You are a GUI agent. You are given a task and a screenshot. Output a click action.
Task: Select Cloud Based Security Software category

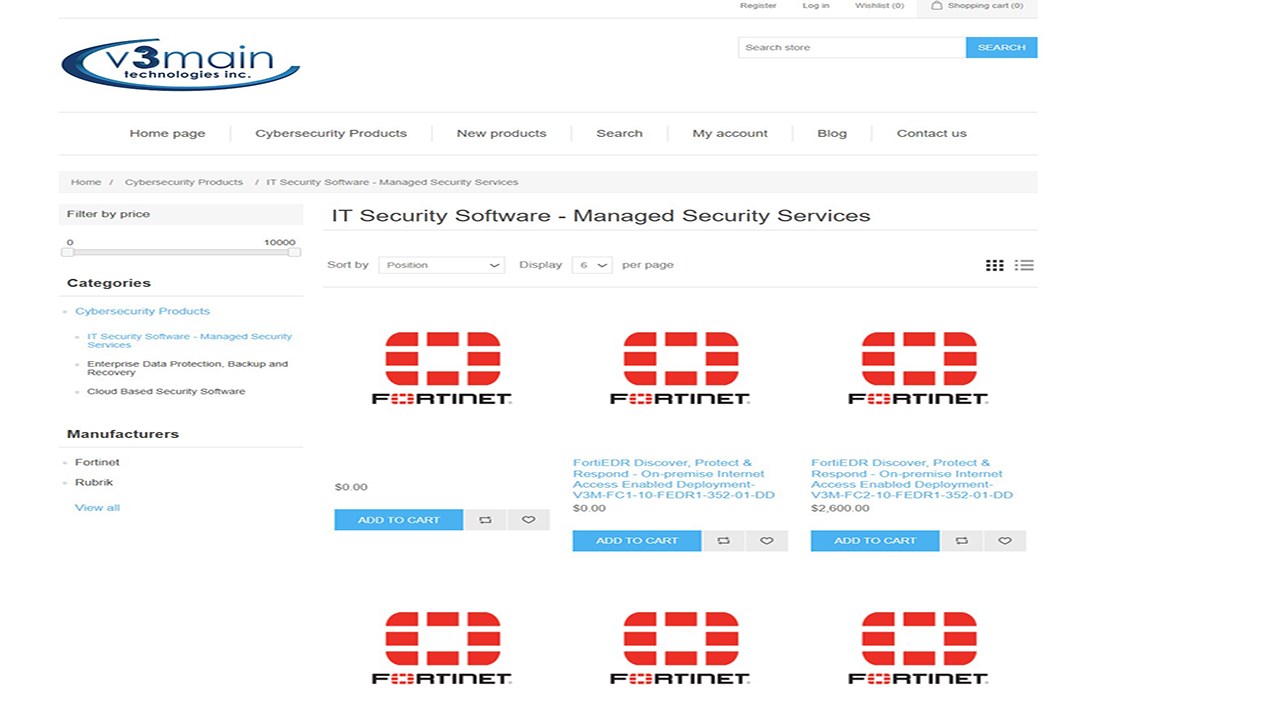[166, 391]
